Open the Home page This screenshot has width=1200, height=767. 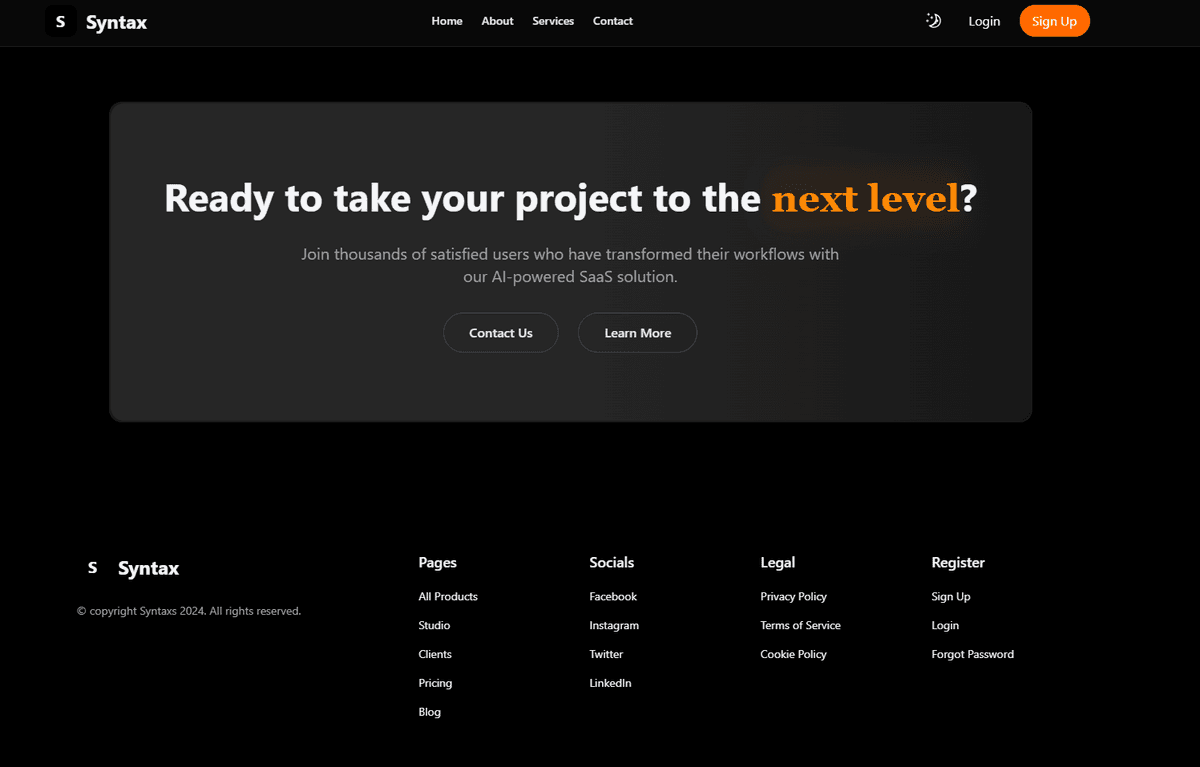coord(447,21)
